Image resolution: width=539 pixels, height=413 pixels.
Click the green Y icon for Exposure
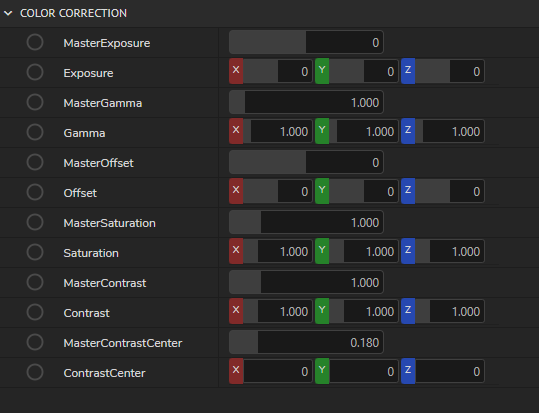[322, 71]
